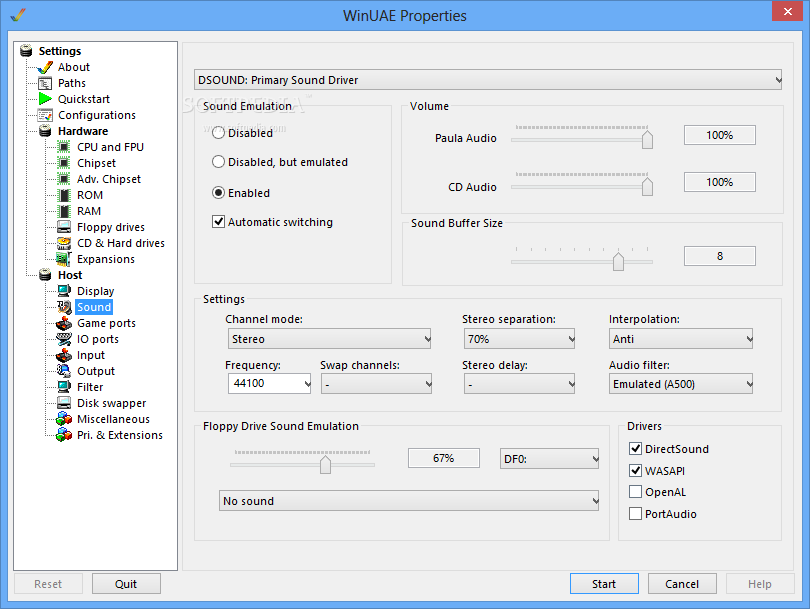The width and height of the screenshot is (810, 609).
Task: Click the Configurations icon in tree
Action: point(45,115)
